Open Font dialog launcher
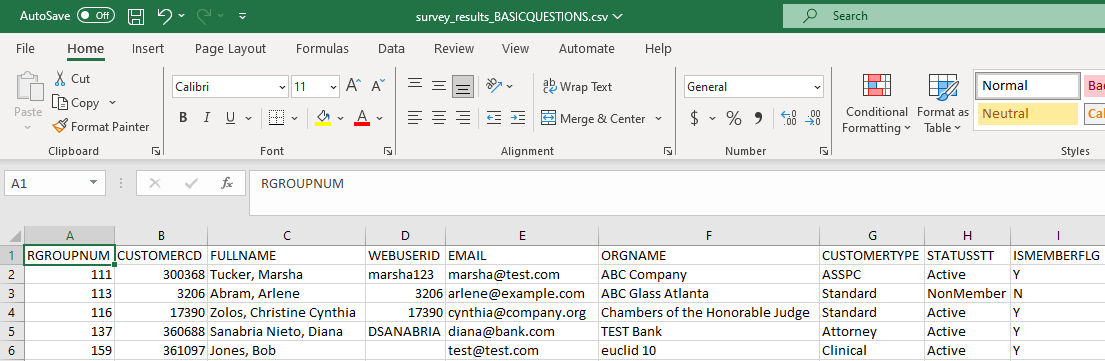This screenshot has width=1105, height=361. coord(388,151)
